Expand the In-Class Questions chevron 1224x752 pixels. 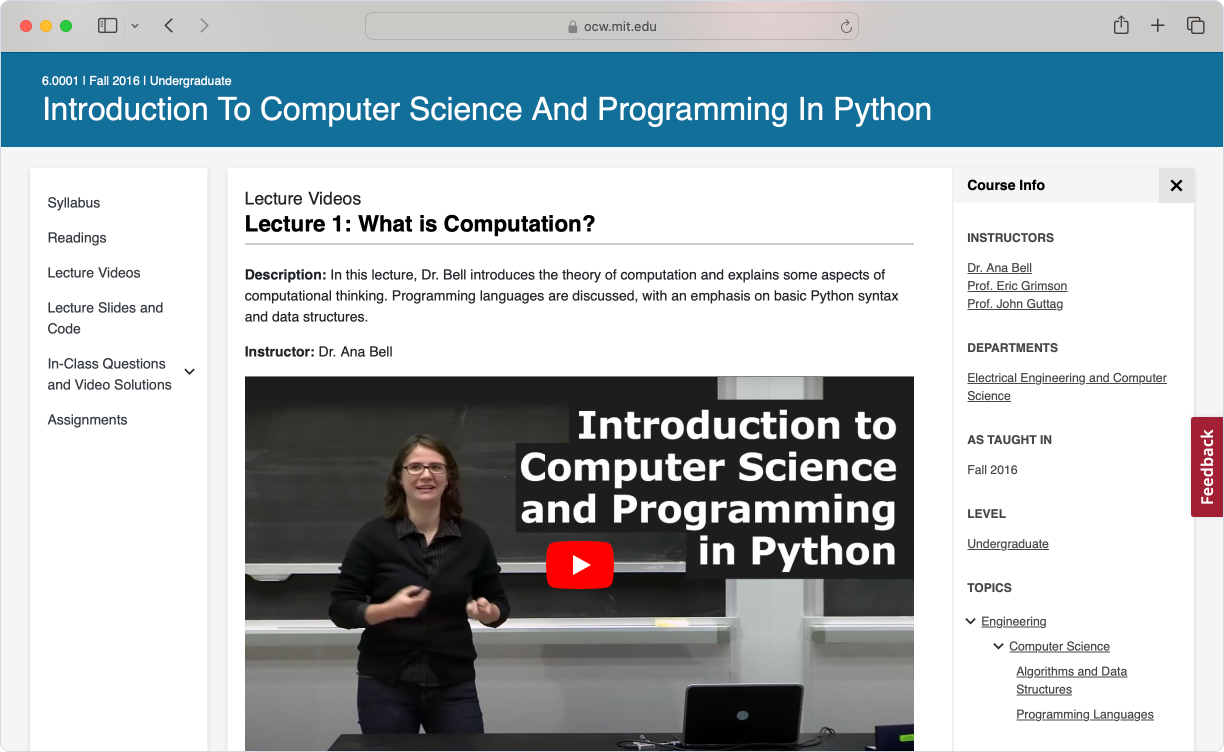[190, 372]
